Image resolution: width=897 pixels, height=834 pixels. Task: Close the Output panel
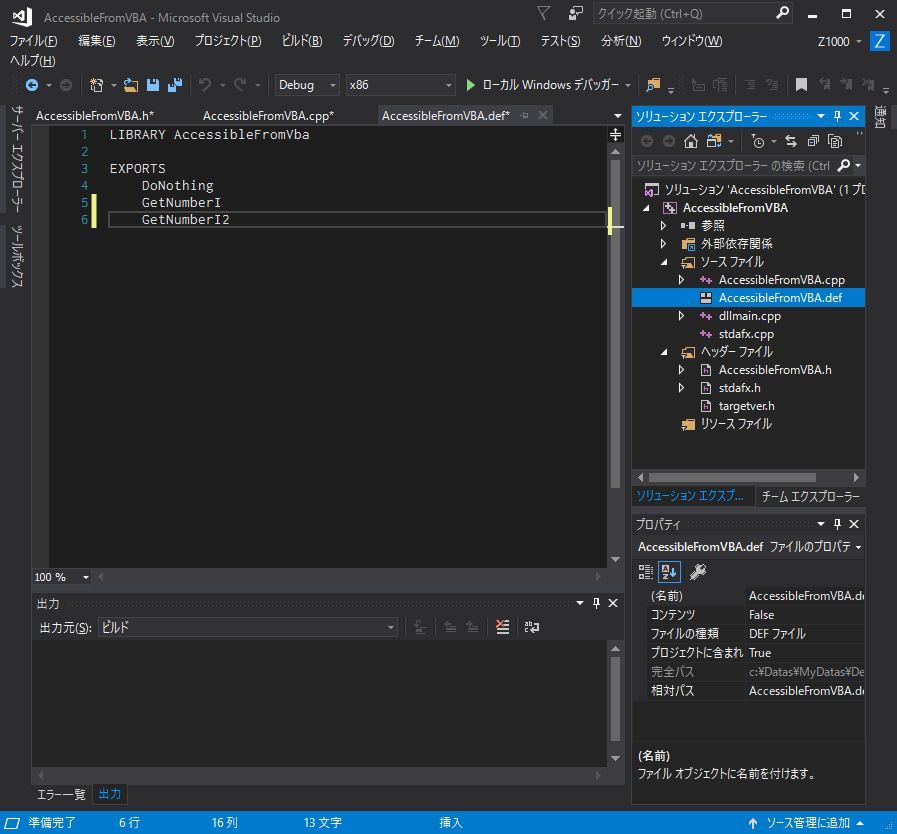point(613,603)
